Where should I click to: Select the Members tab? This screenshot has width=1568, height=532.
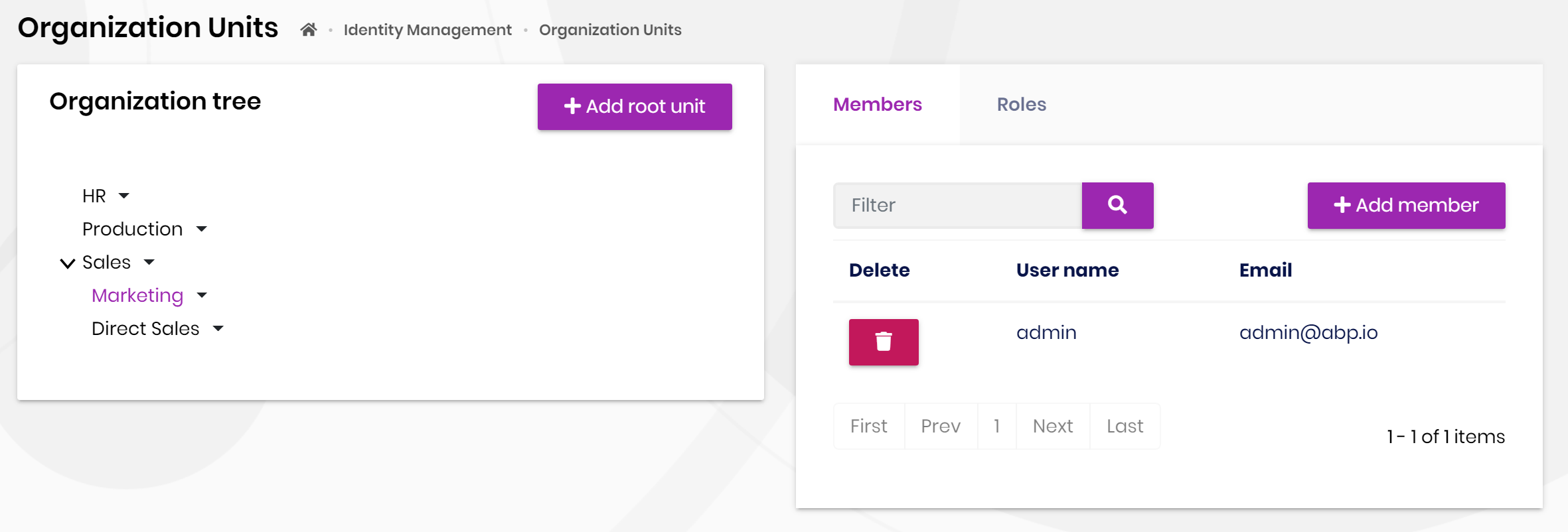(877, 105)
